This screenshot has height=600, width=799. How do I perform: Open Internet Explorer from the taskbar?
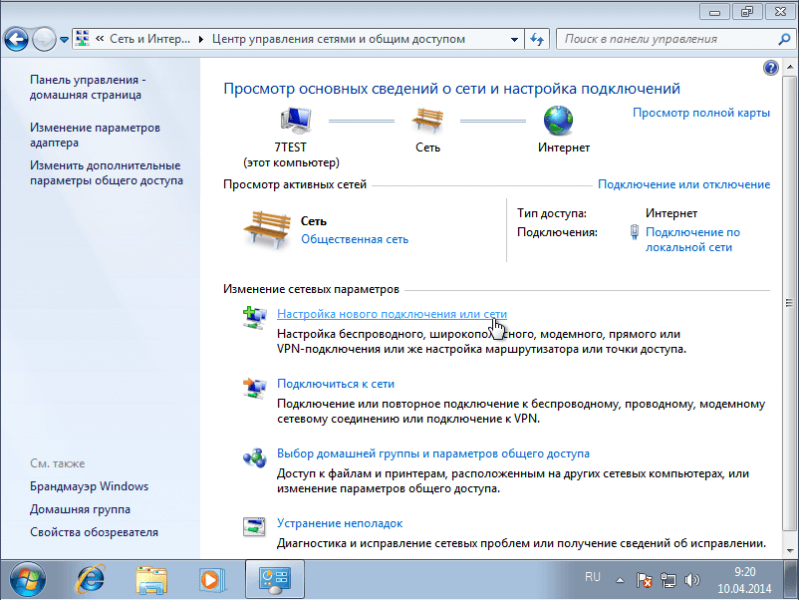pos(92,578)
